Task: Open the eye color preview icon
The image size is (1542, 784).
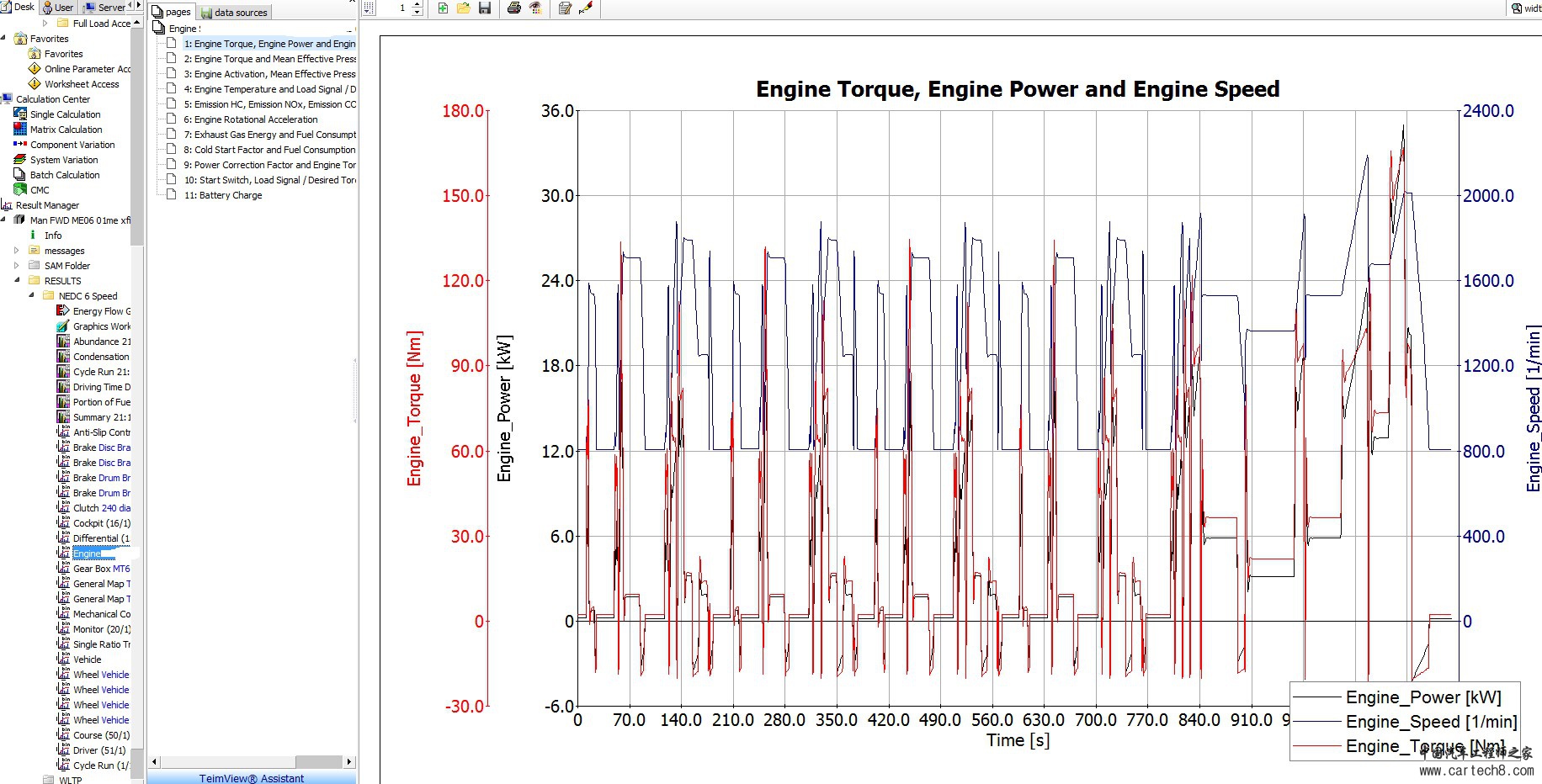Action: [x=535, y=8]
